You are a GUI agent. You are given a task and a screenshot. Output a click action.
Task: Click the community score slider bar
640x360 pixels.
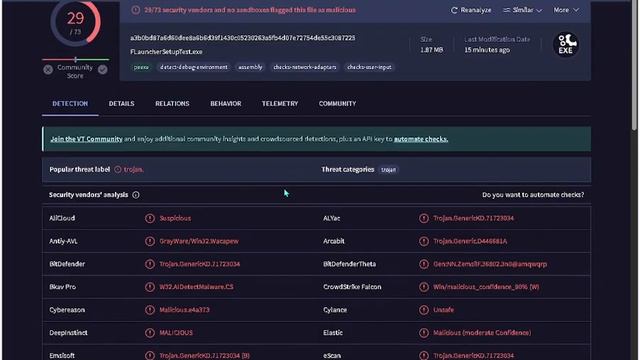(76, 60)
